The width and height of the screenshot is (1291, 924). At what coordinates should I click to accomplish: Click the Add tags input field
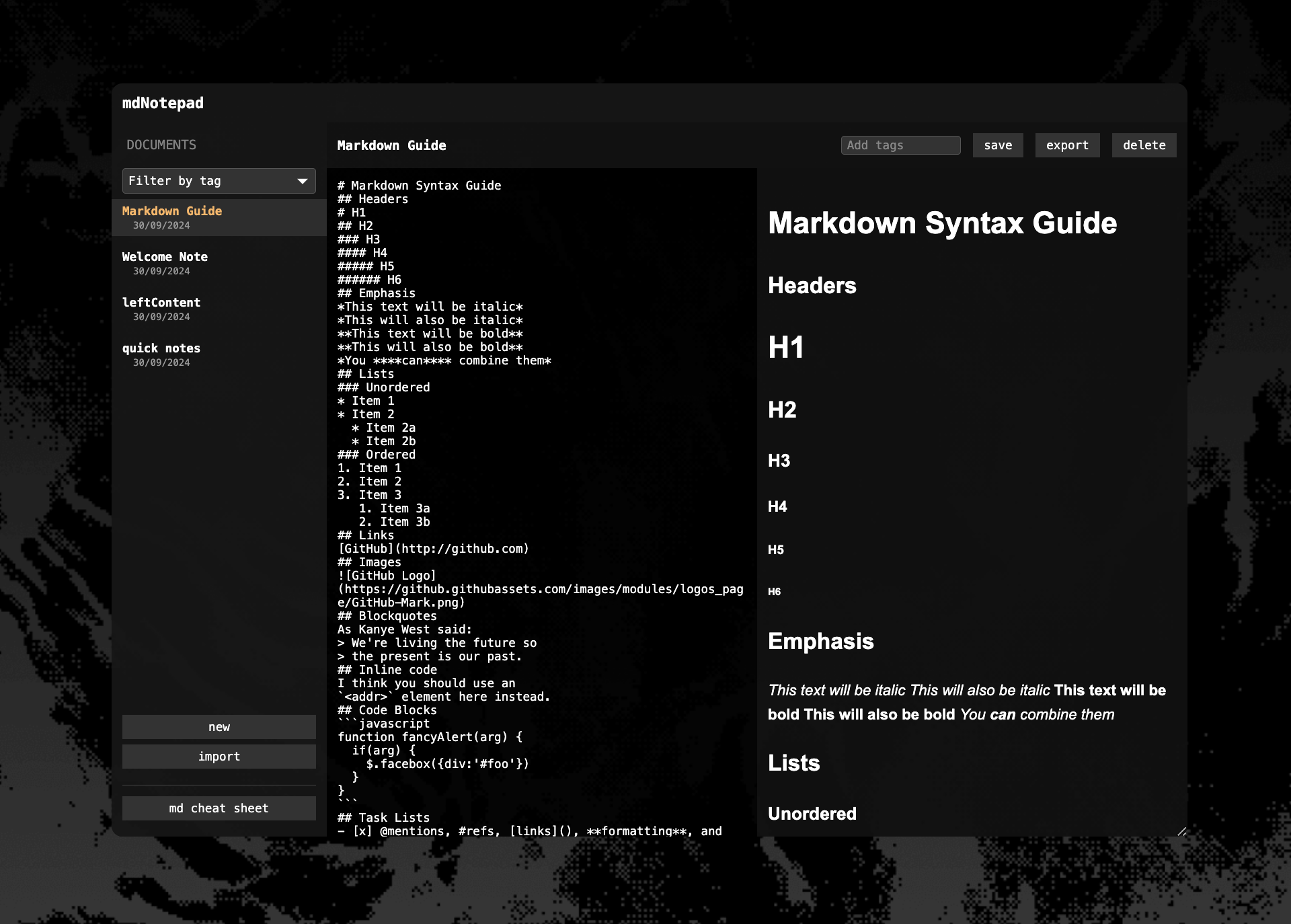point(900,145)
